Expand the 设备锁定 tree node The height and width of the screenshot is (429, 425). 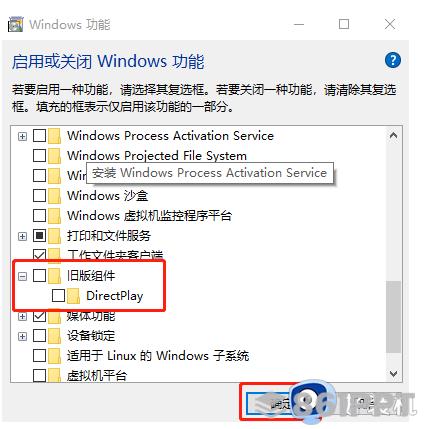click(22, 336)
